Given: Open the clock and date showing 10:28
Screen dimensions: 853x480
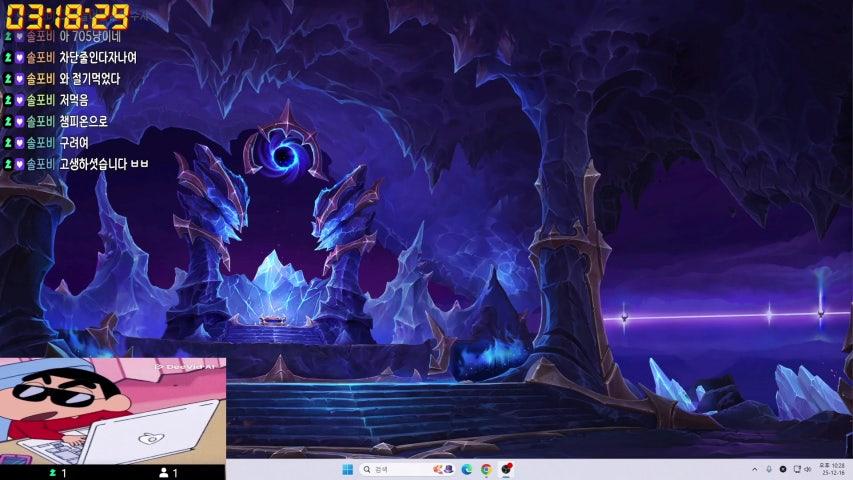Looking at the screenshot, I should [832, 469].
